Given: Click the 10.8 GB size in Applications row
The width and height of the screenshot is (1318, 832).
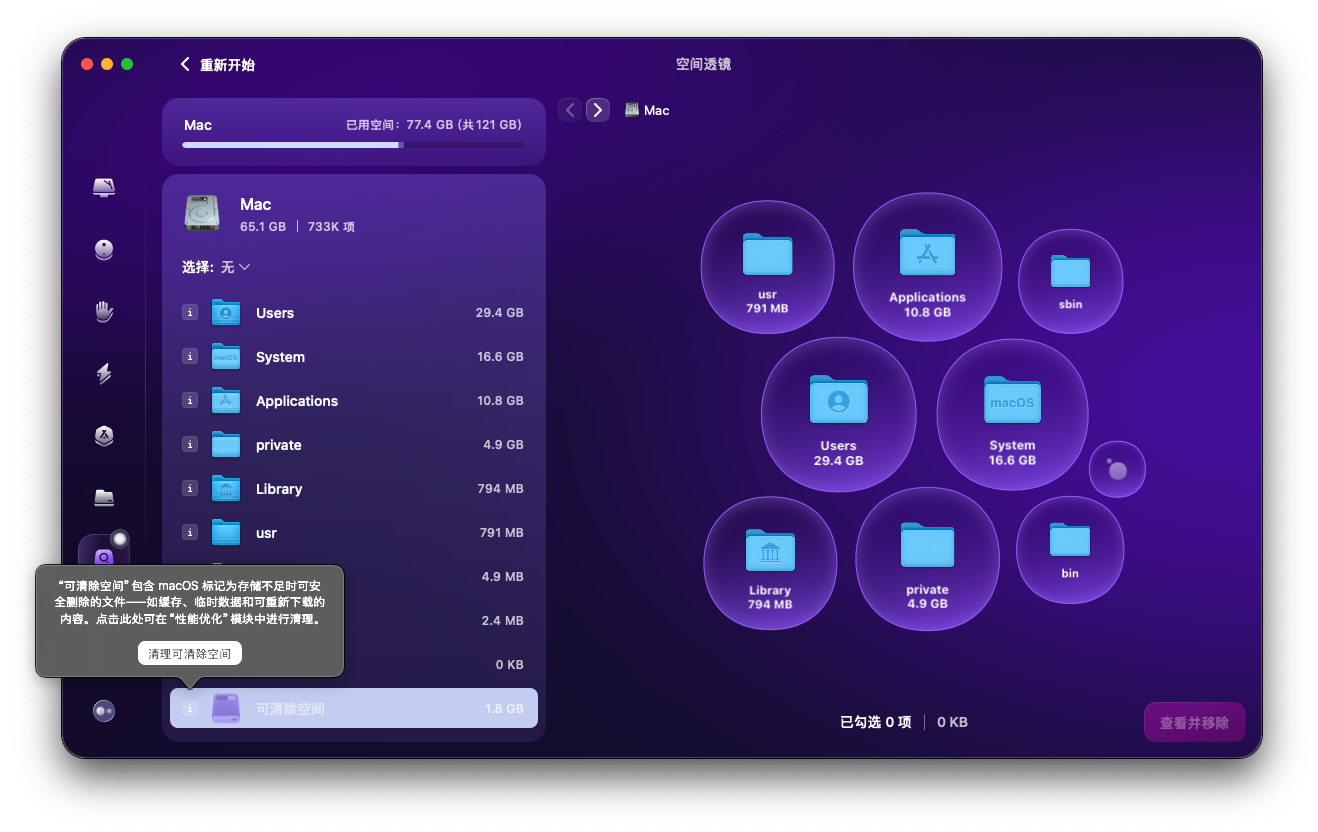Looking at the screenshot, I should (500, 401).
